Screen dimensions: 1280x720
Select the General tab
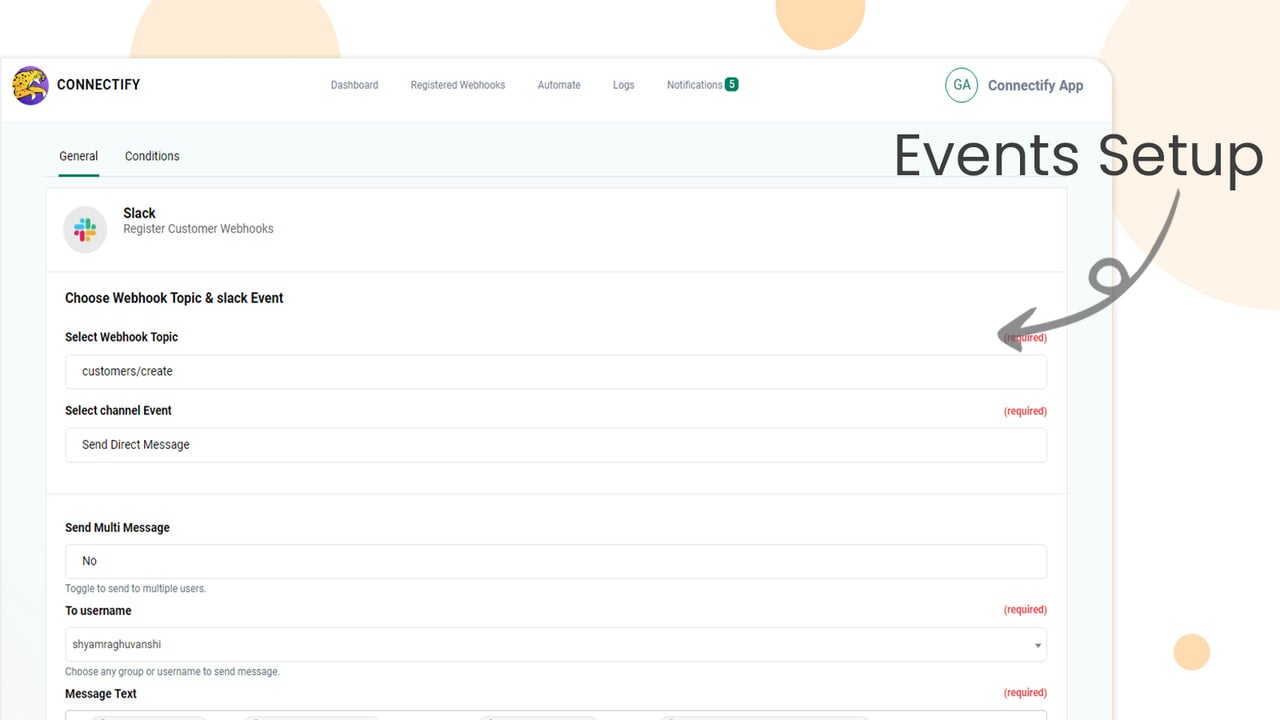tap(78, 156)
